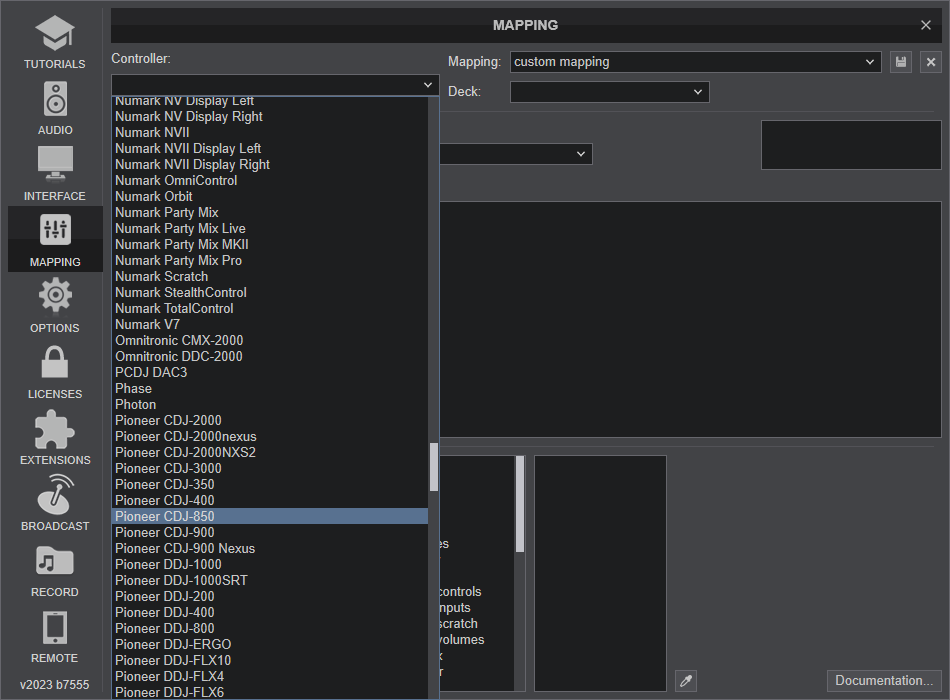Select Pioneer DDJ-1000SRT entry
This screenshot has width=950, height=700.
tap(270, 581)
